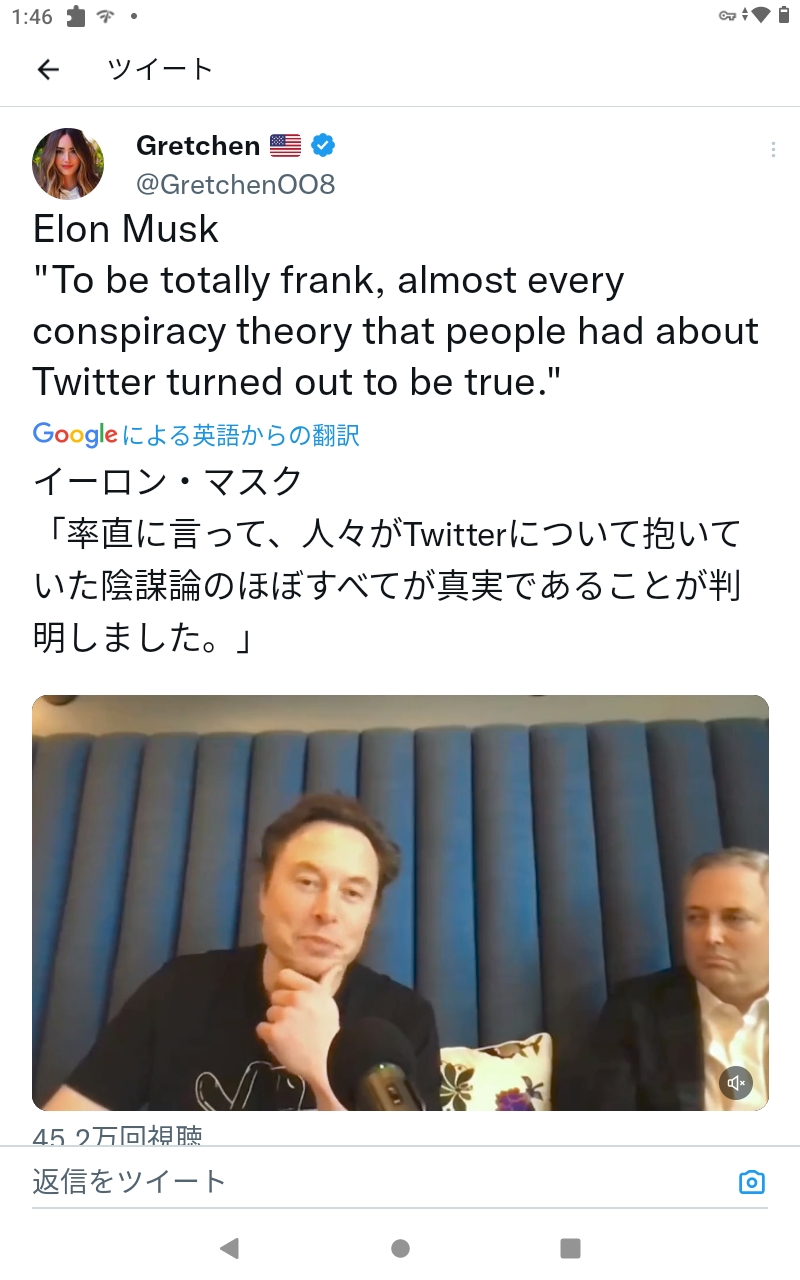Unmute the video with speaker icon
The width and height of the screenshot is (800, 1280).
pos(736,1082)
